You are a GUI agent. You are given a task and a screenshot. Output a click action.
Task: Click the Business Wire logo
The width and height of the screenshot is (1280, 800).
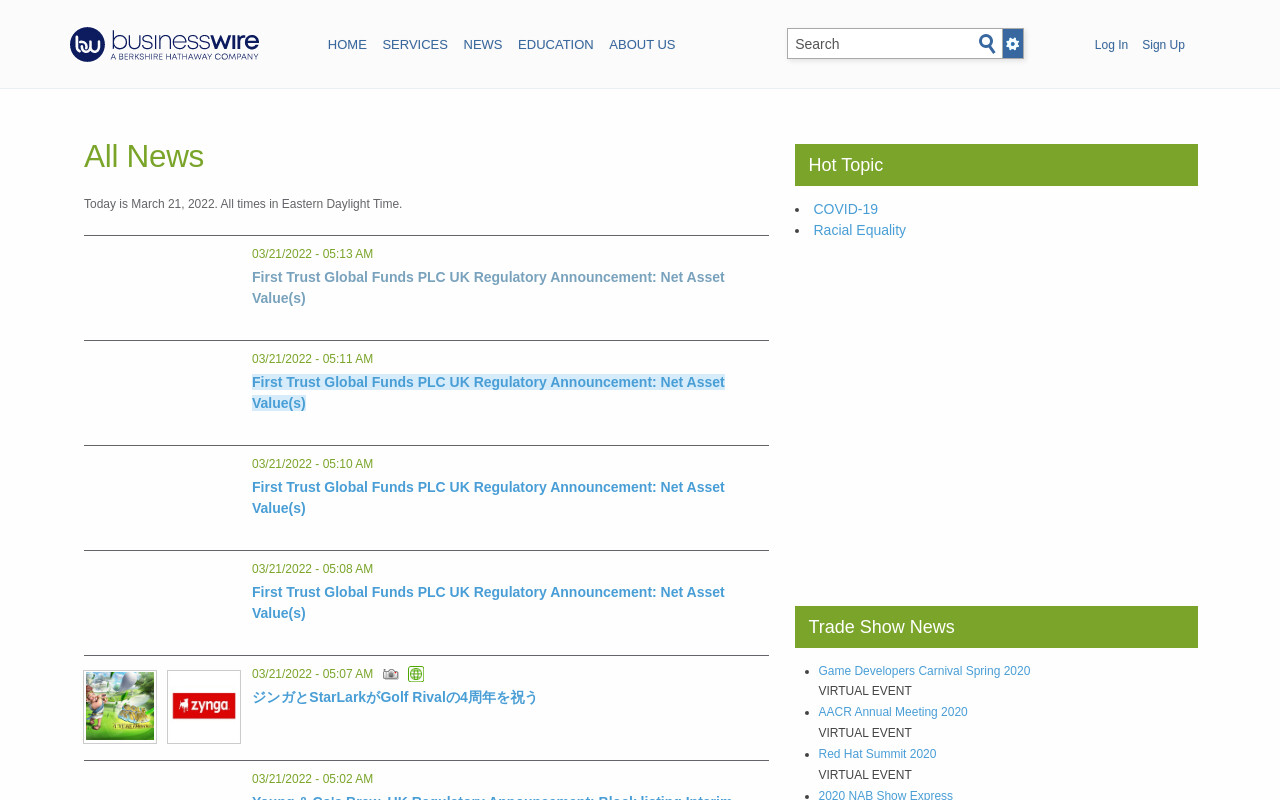pos(164,44)
